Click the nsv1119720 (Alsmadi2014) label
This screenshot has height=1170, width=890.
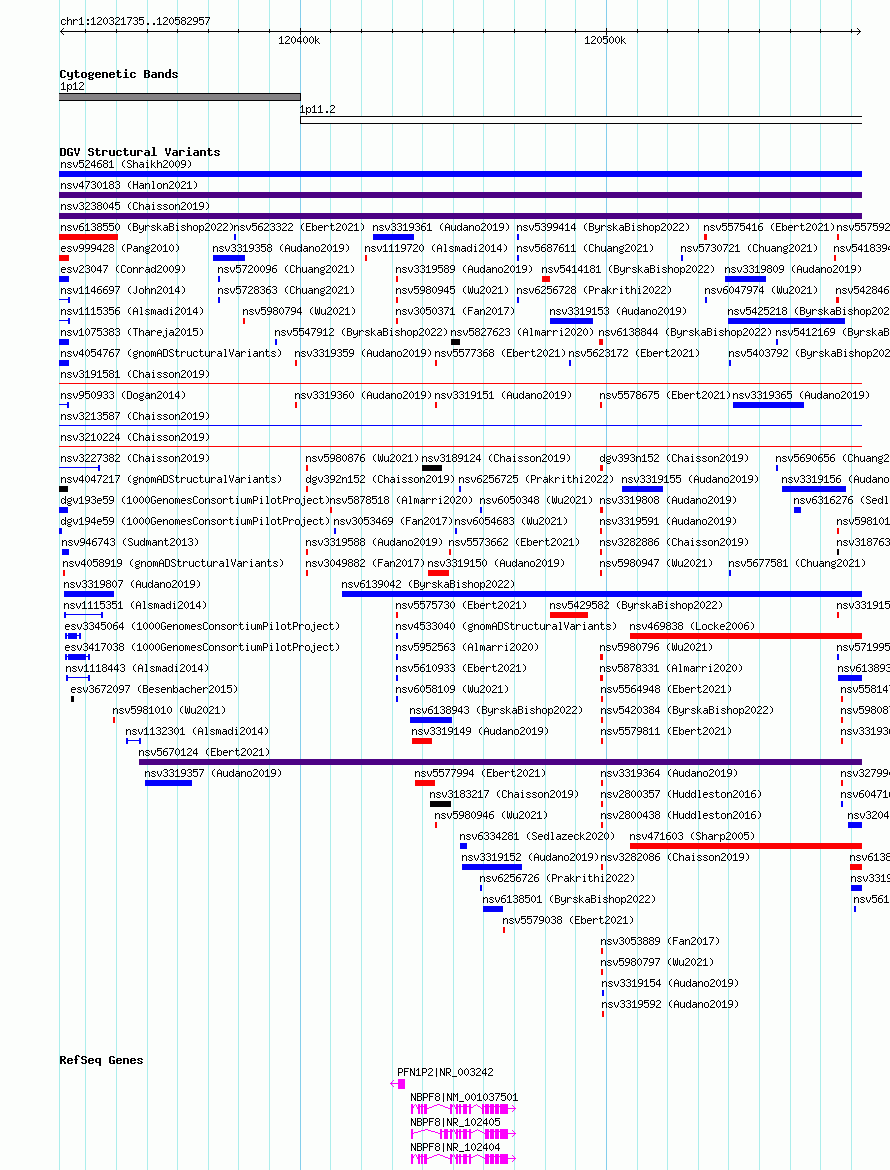click(x=436, y=248)
